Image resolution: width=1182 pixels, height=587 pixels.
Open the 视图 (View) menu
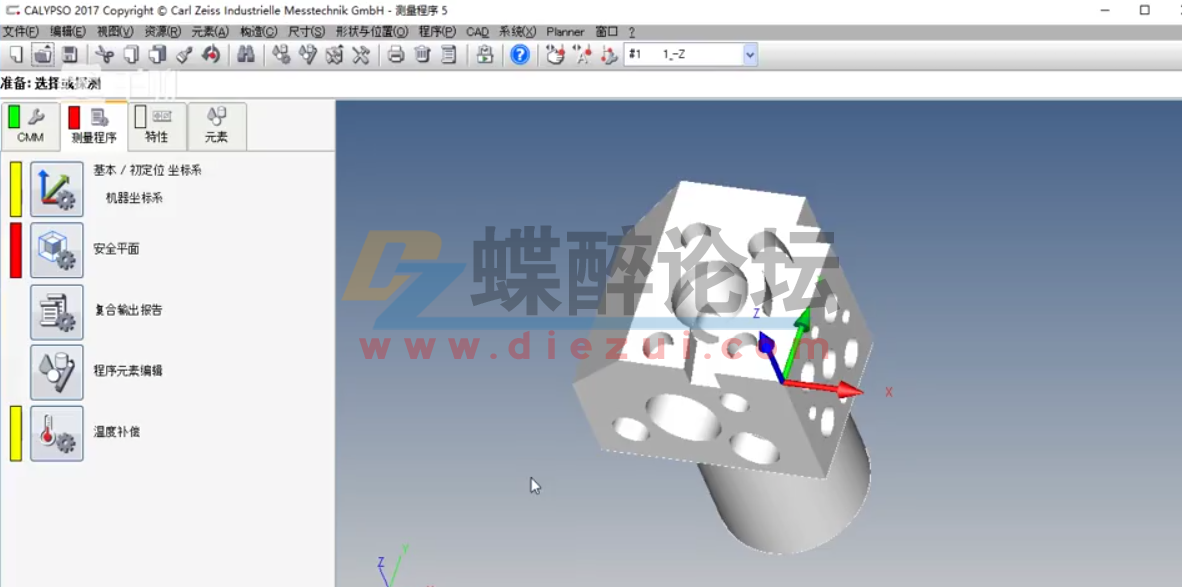[114, 31]
